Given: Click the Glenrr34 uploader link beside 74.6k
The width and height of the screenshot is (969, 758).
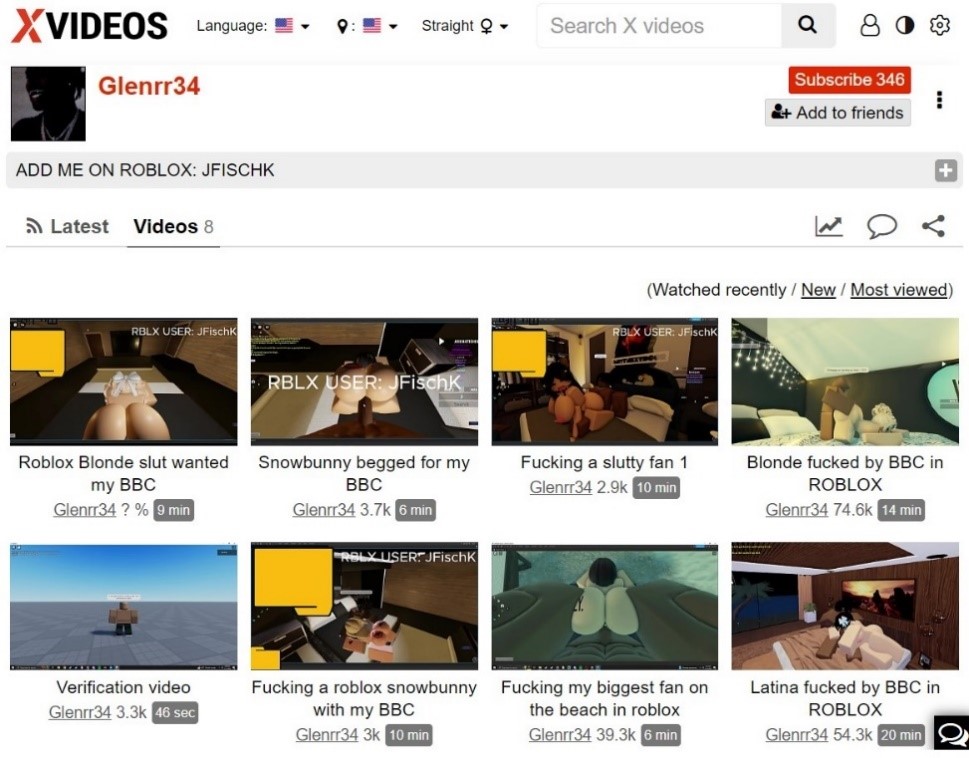Looking at the screenshot, I should pyautogui.click(x=797, y=510).
